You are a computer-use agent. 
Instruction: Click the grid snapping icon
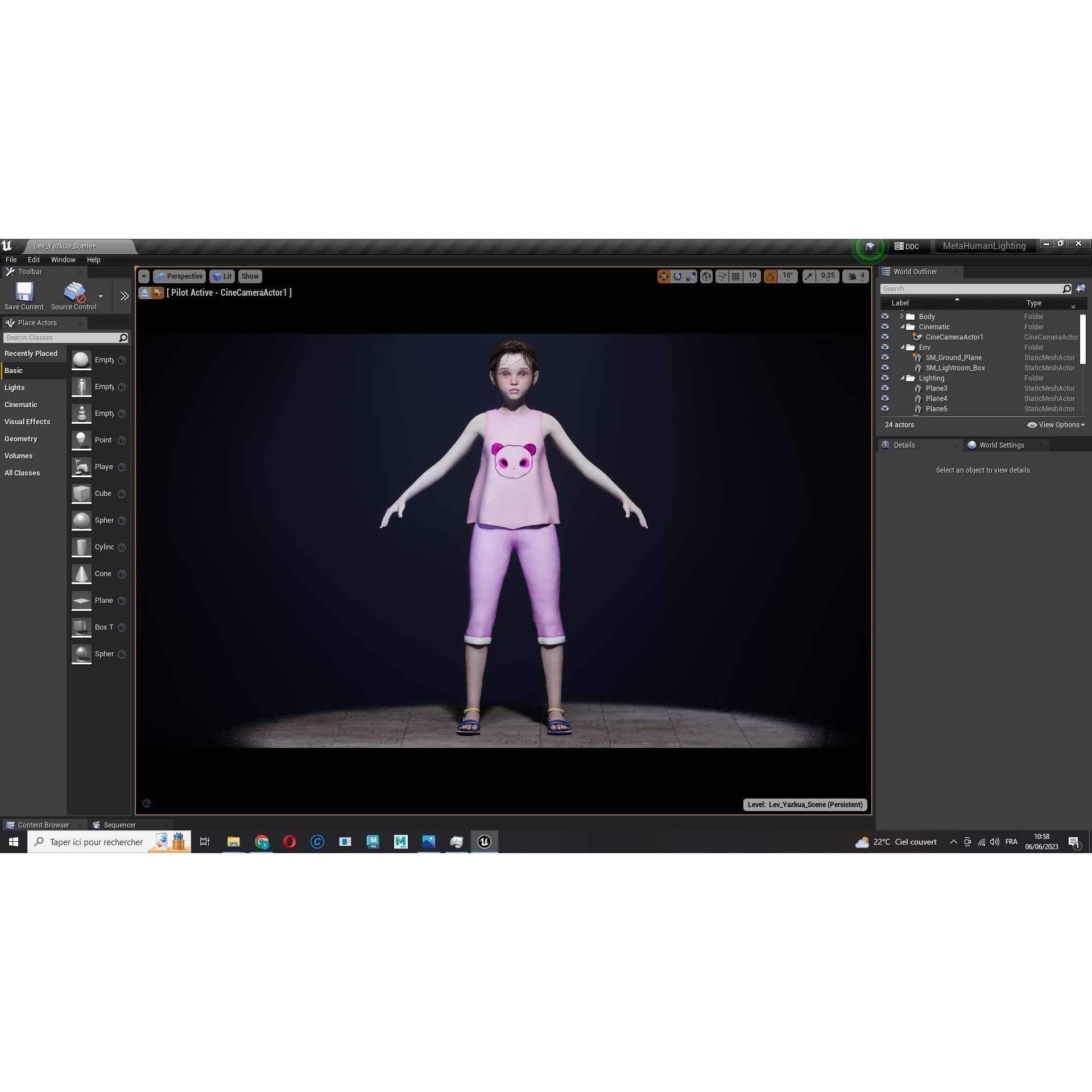(x=737, y=276)
